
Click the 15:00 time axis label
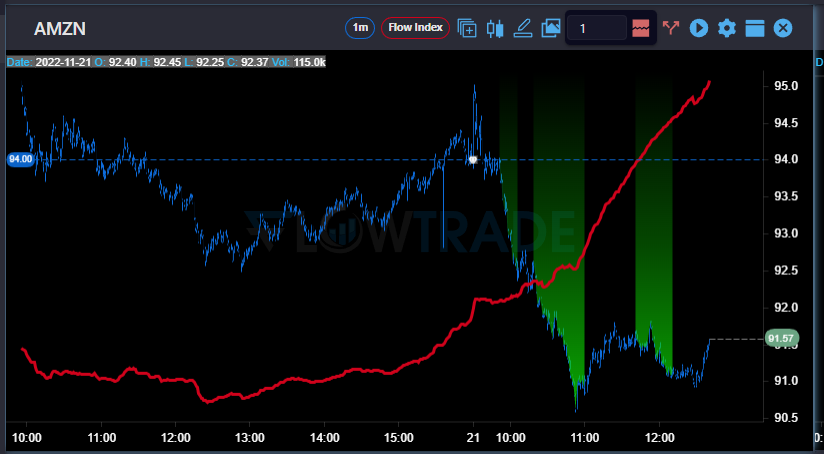click(x=399, y=437)
